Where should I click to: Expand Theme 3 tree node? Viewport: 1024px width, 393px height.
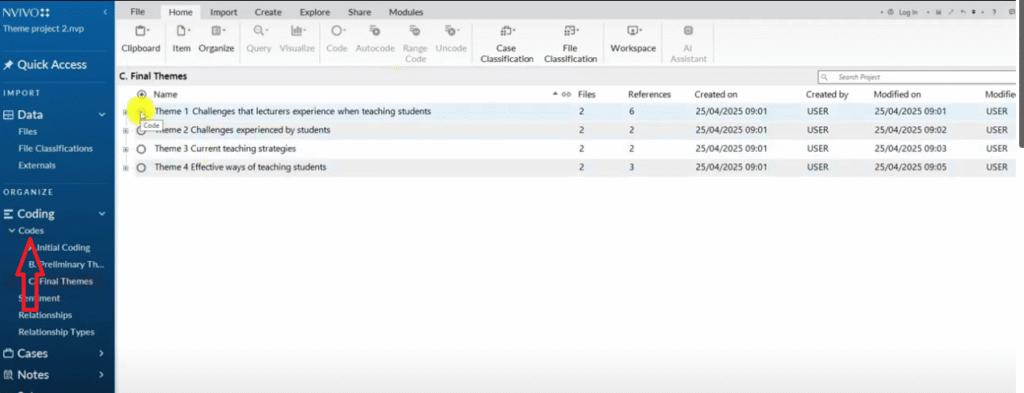click(x=125, y=149)
